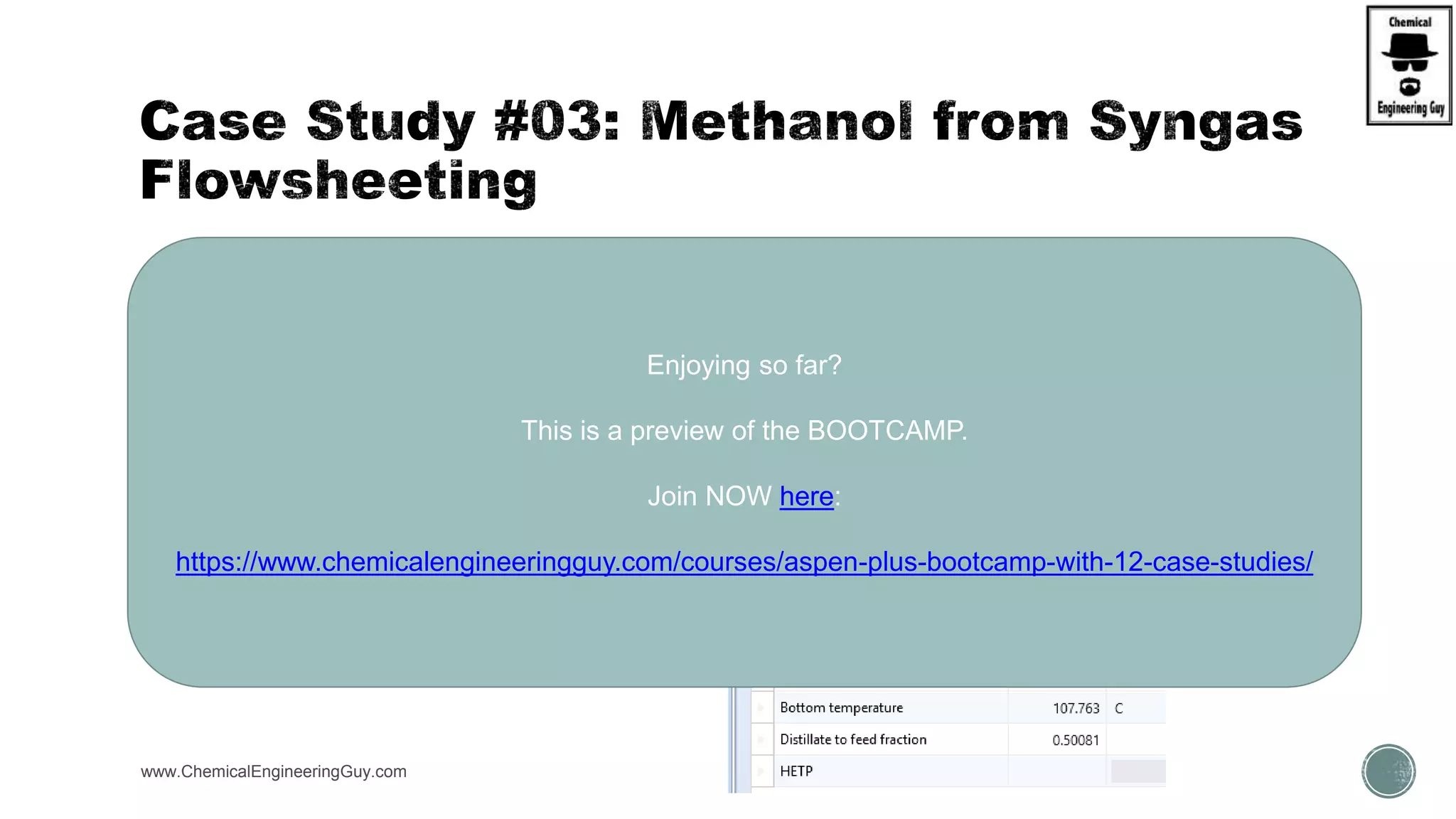Click the 107.763 temperature value cell

(1057, 708)
